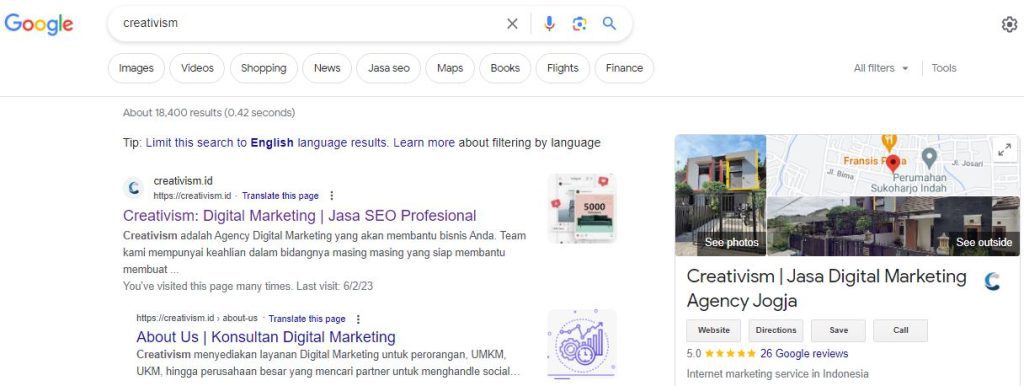Click the Google logo
The height and width of the screenshot is (386, 1024).
(x=39, y=24)
